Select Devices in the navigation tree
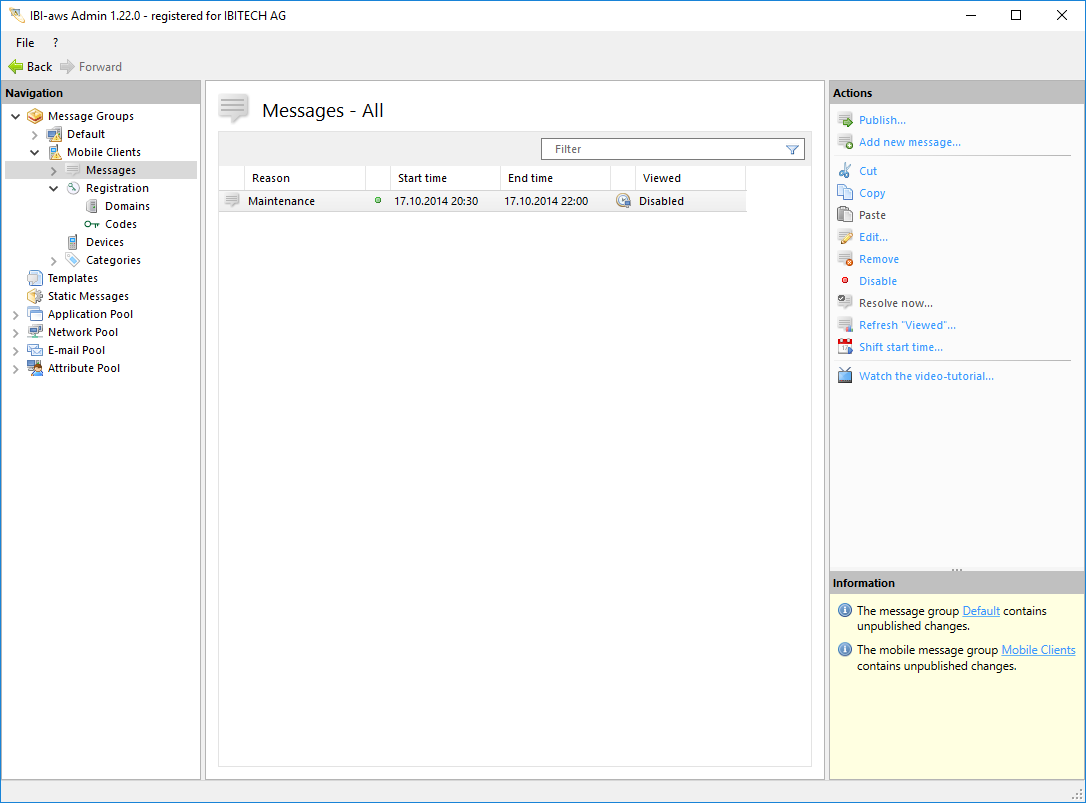 point(104,242)
